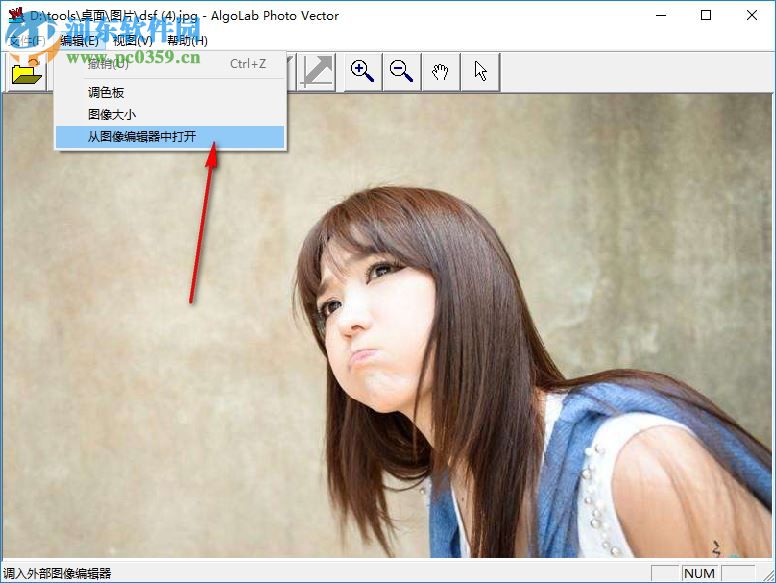Close the AlgoLab Photo Vector window
This screenshot has height=583, width=776.
pyautogui.click(x=752, y=15)
